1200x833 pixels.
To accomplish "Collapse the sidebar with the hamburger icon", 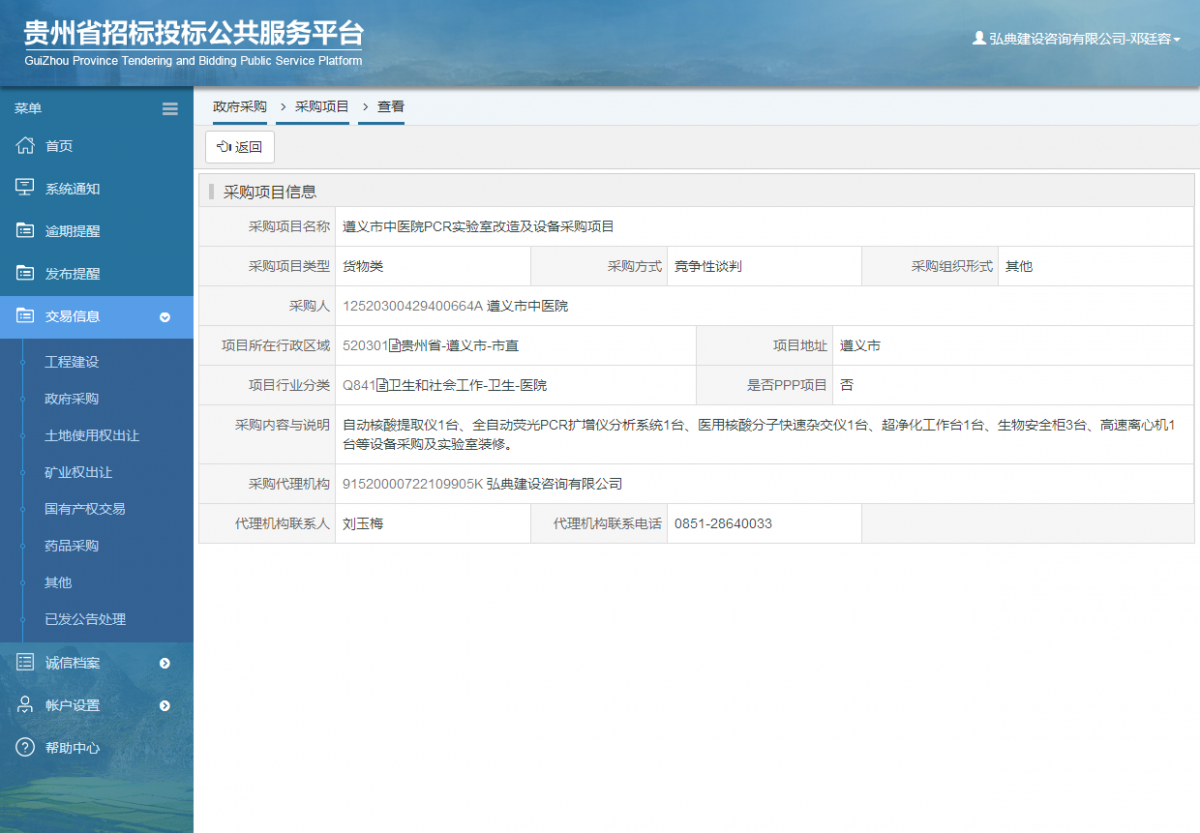I will [170, 109].
